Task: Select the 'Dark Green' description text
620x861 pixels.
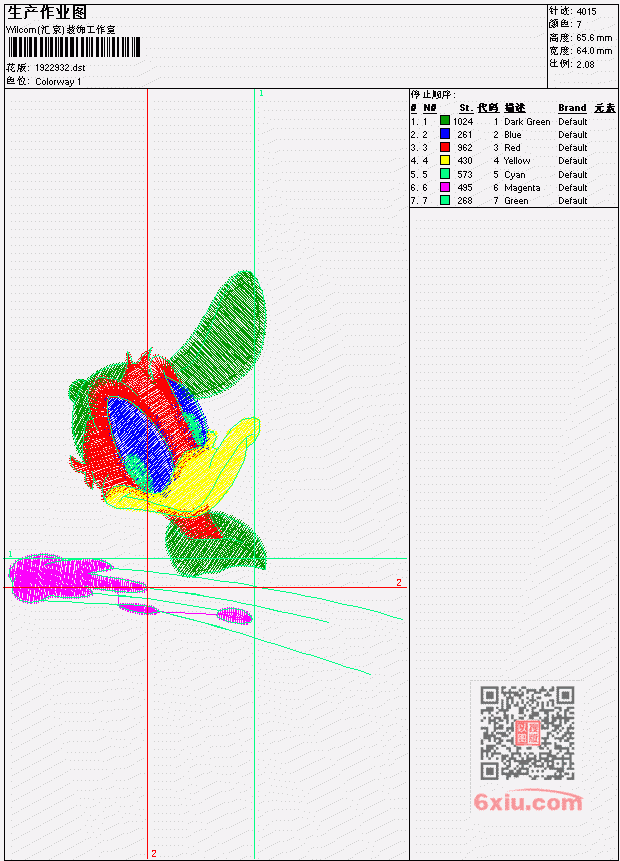Action: tap(527, 121)
